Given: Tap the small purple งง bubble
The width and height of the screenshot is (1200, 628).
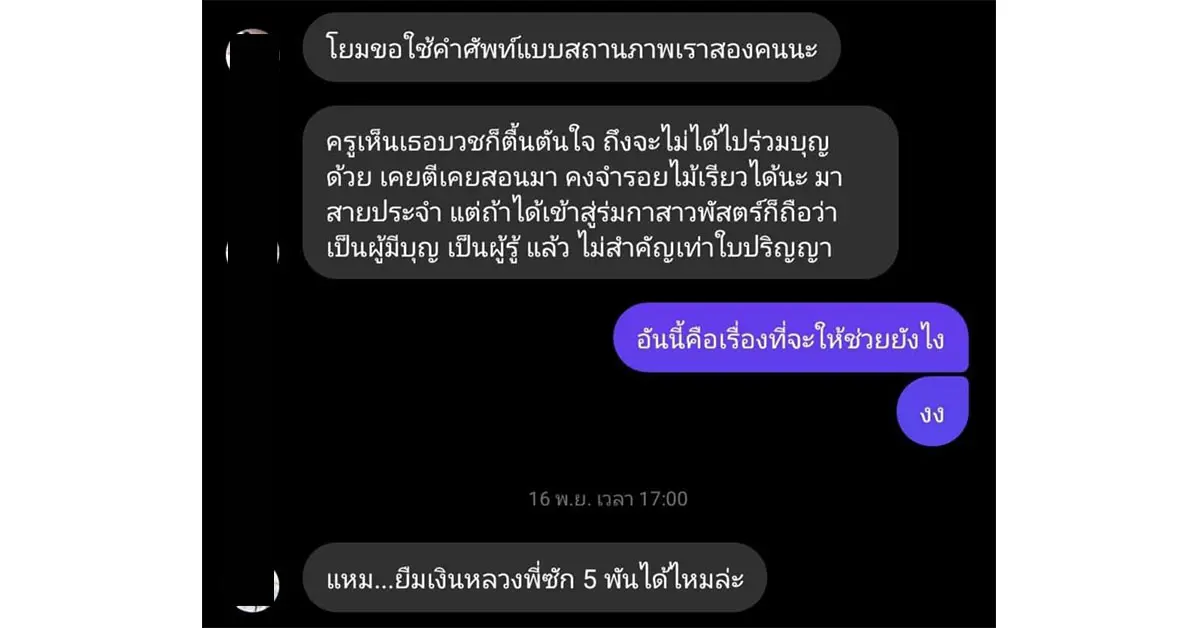Looking at the screenshot, I should tap(932, 411).
